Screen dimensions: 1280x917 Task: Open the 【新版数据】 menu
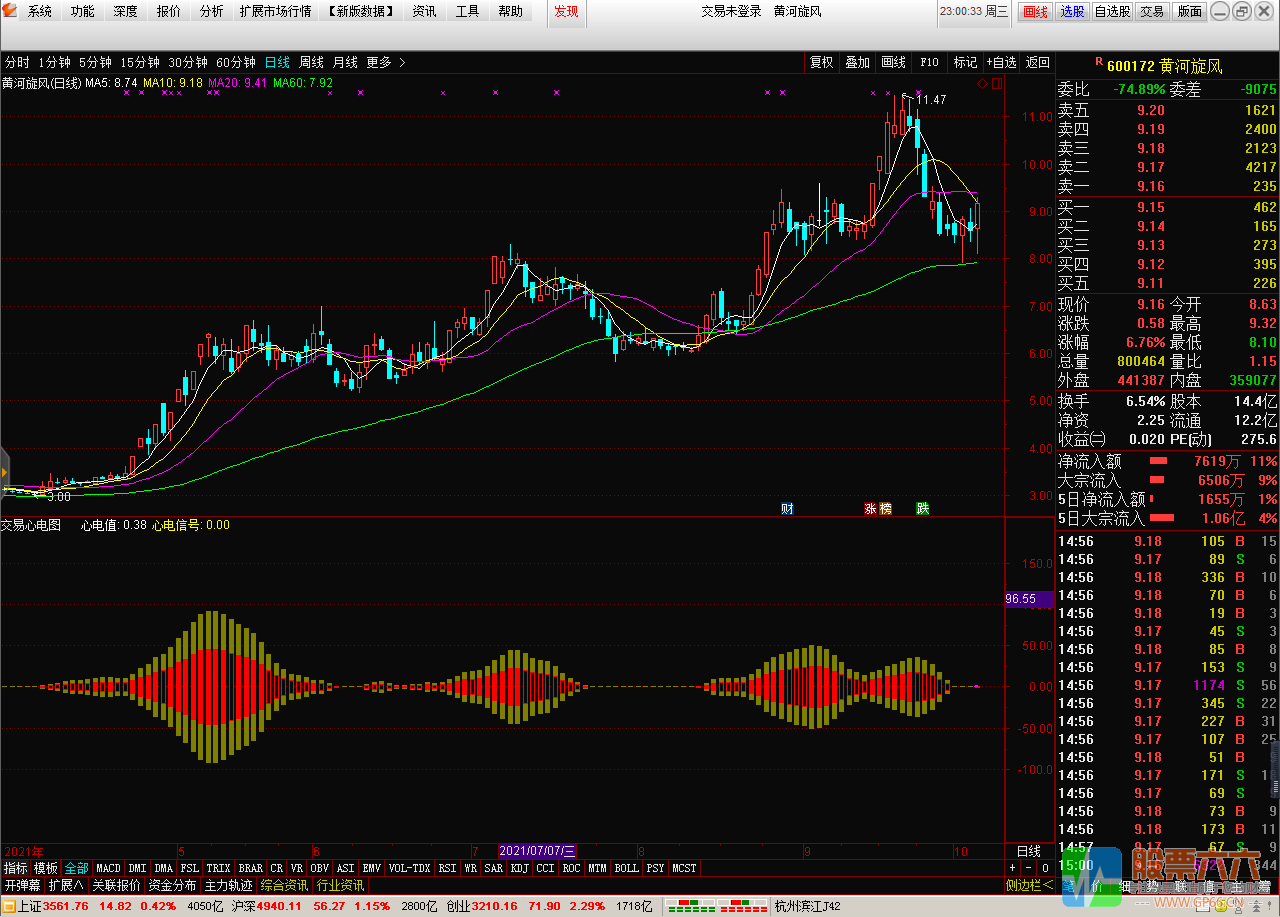(360, 12)
